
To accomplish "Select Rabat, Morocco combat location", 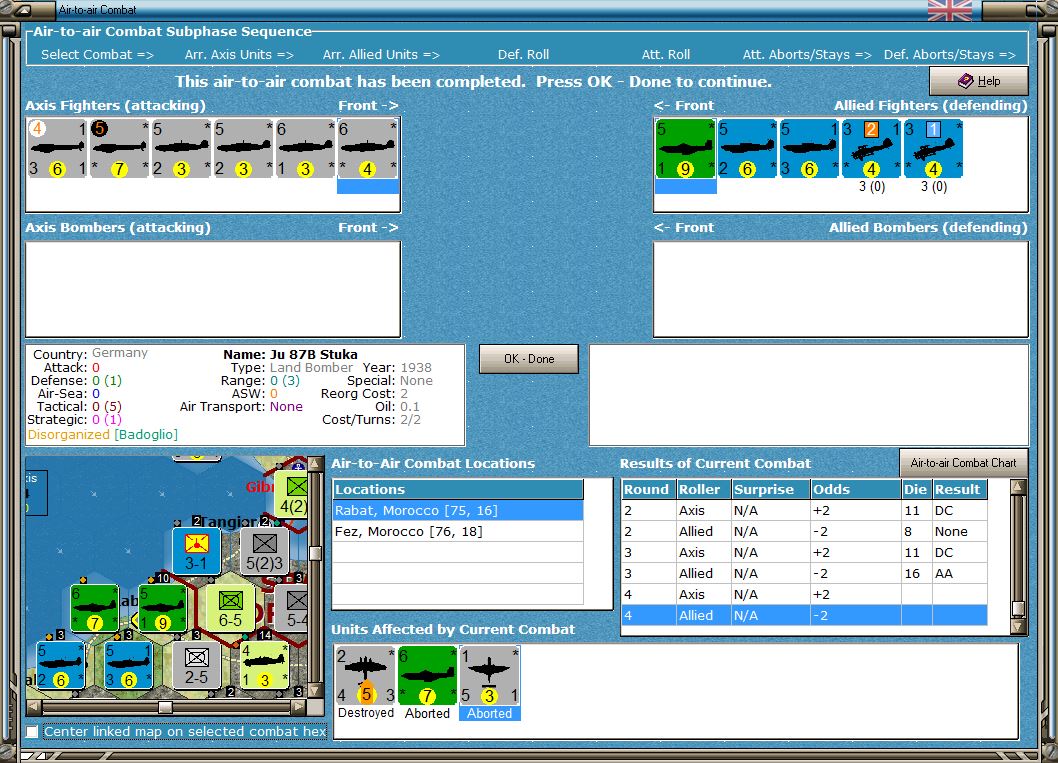I will pyautogui.click(x=458, y=511).
